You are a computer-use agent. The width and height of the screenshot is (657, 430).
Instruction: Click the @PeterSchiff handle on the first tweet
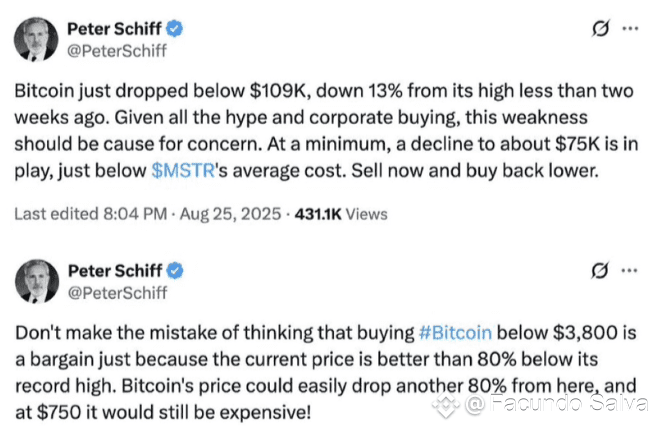117,51
